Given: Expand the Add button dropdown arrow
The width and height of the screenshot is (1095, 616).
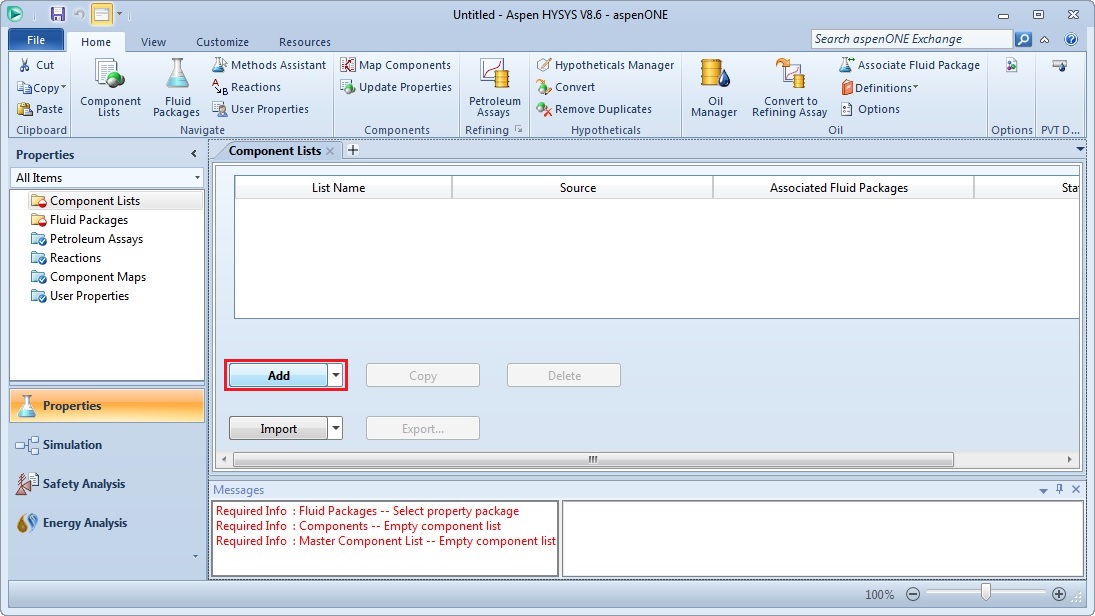Looking at the screenshot, I should [336, 376].
